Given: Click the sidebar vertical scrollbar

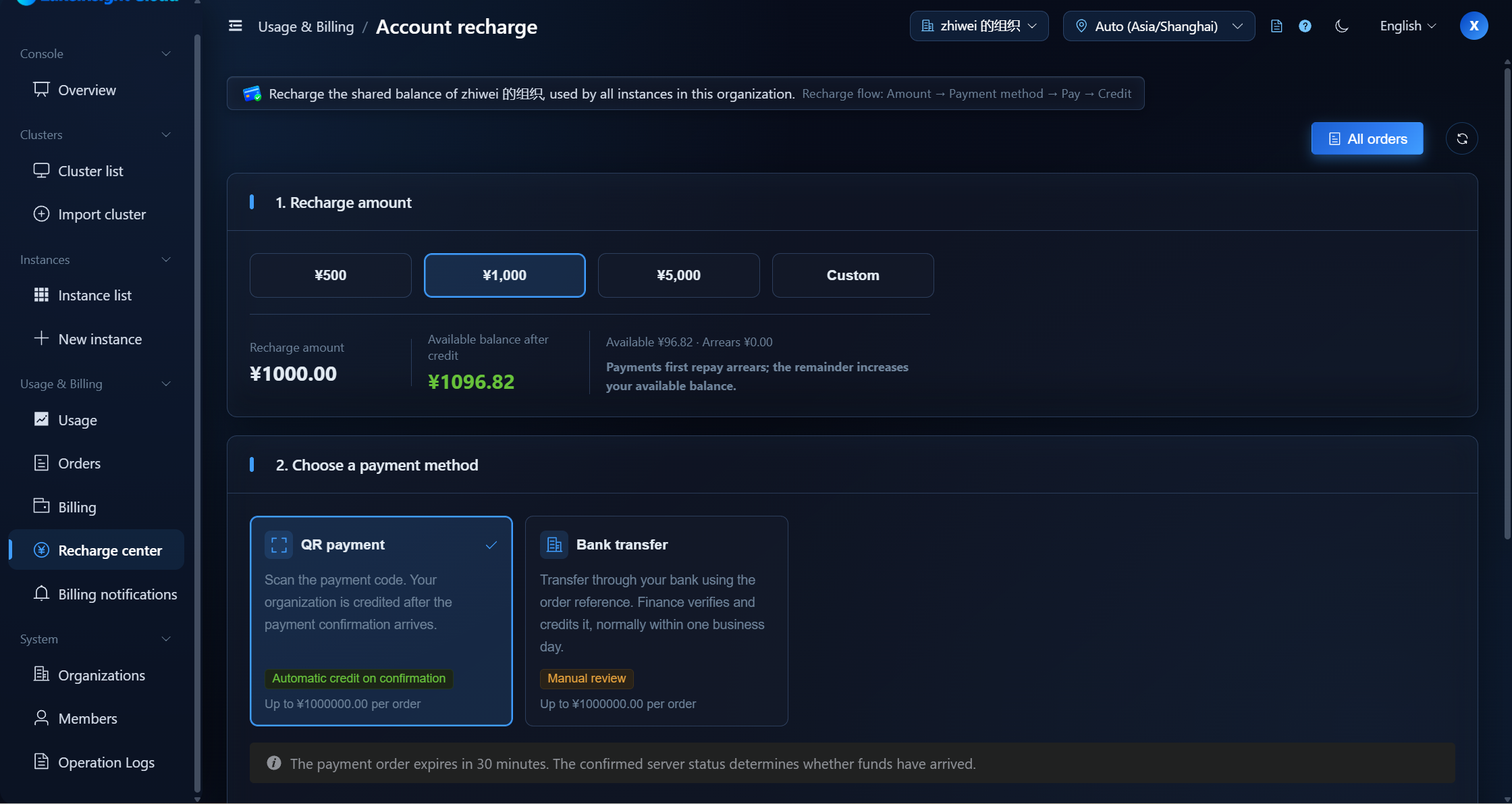Looking at the screenshot, I should pos(197,412).
